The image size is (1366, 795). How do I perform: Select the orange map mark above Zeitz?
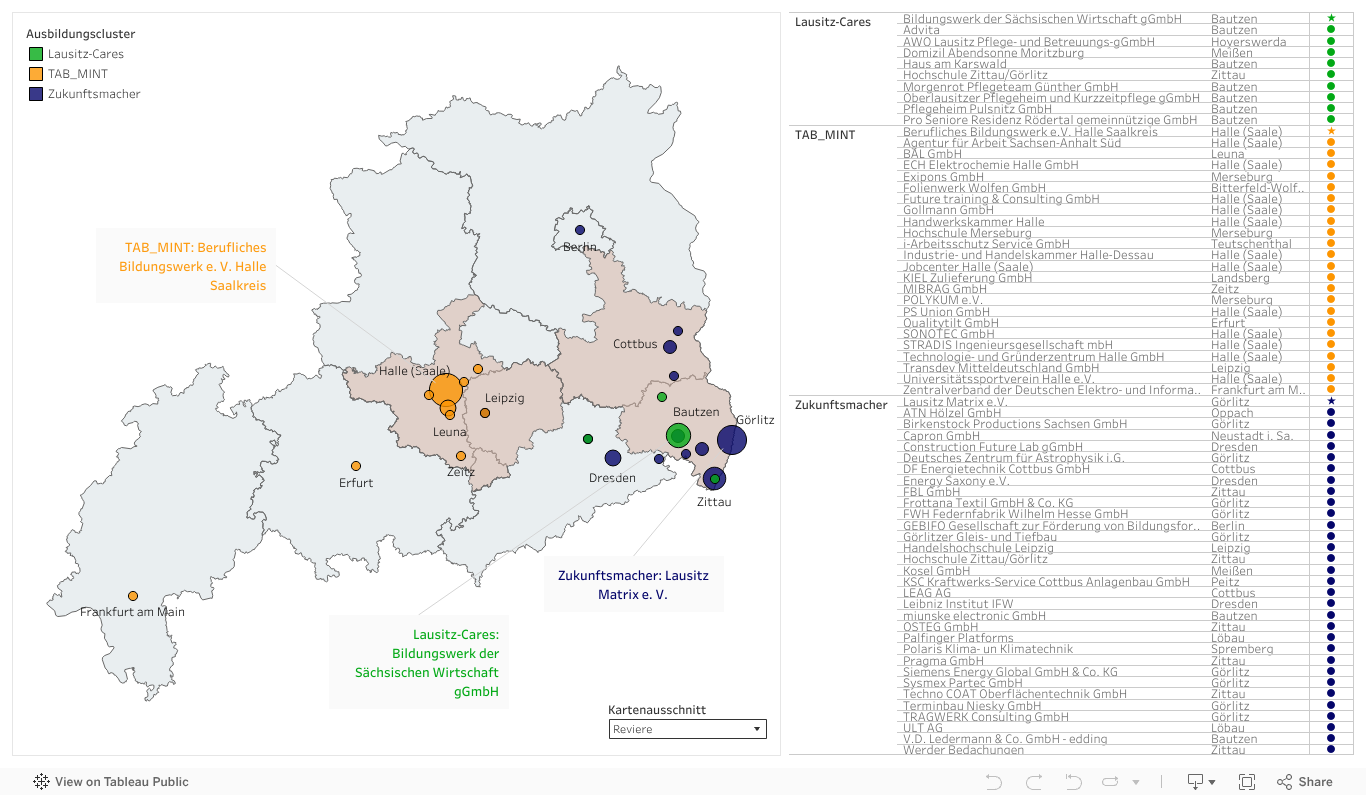tap(461, 456)
